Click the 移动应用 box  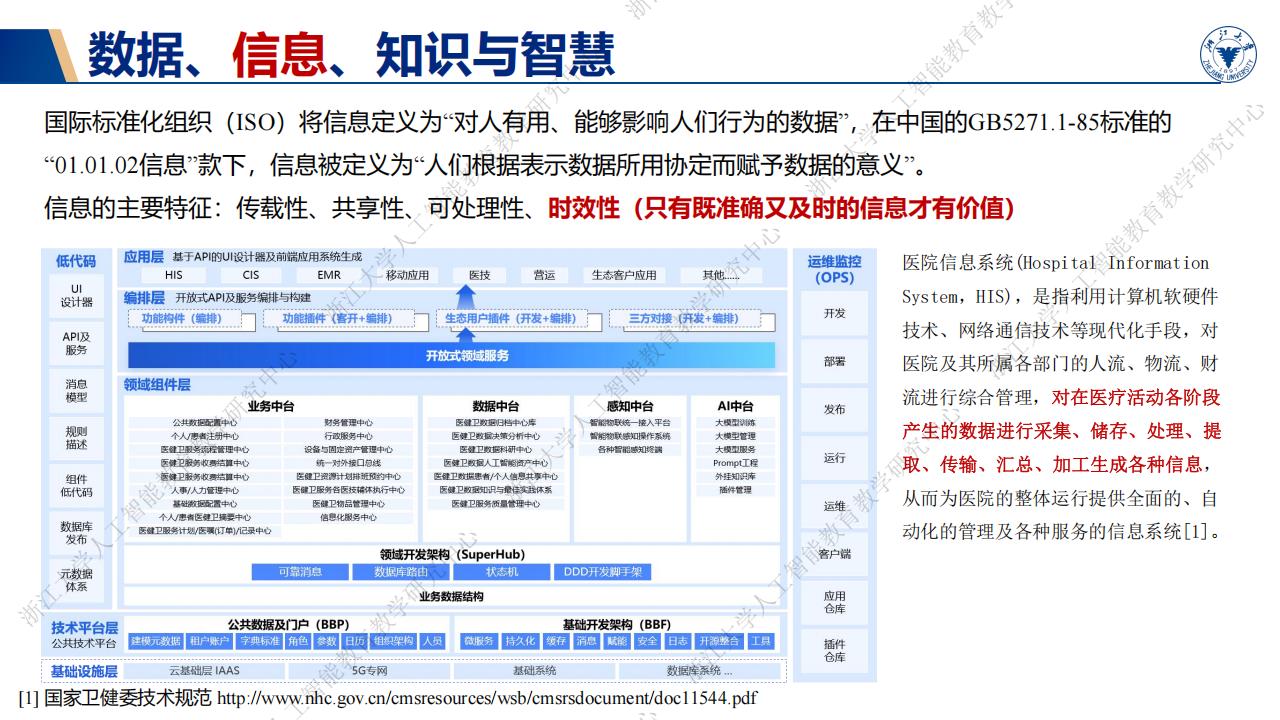point(407,275)
